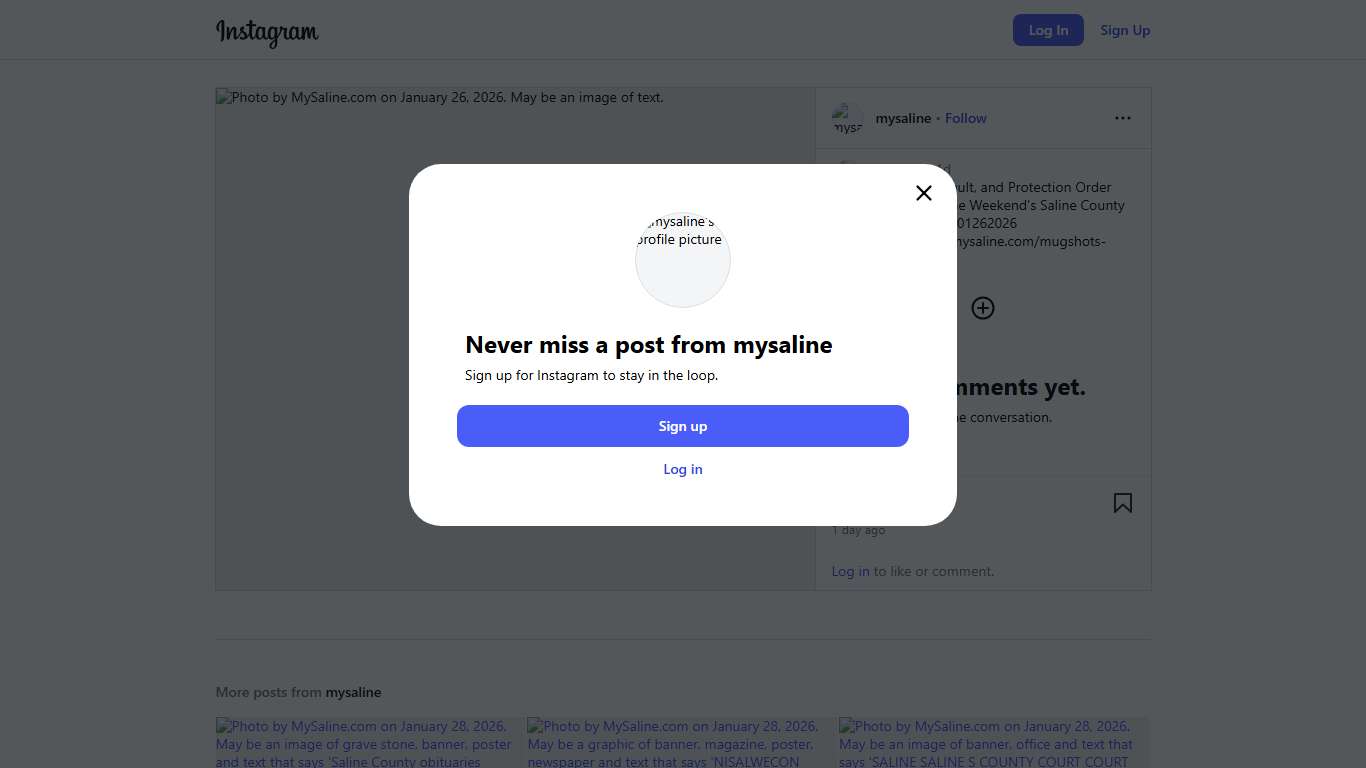
Task: Save the post with bookmark icon
Action: click(1123, 503)
